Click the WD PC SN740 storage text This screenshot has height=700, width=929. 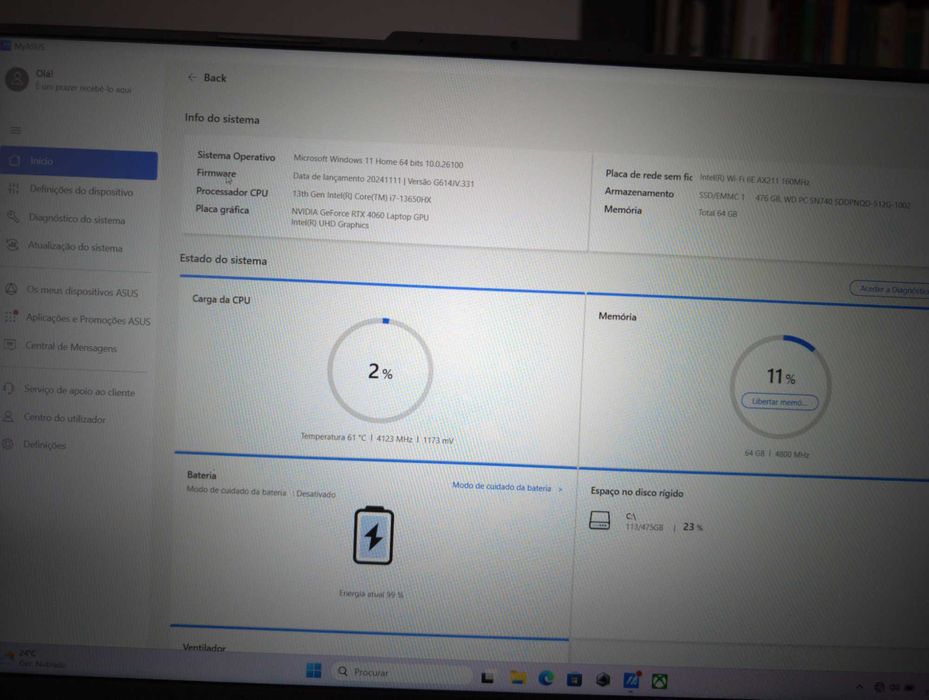[832, 201]
